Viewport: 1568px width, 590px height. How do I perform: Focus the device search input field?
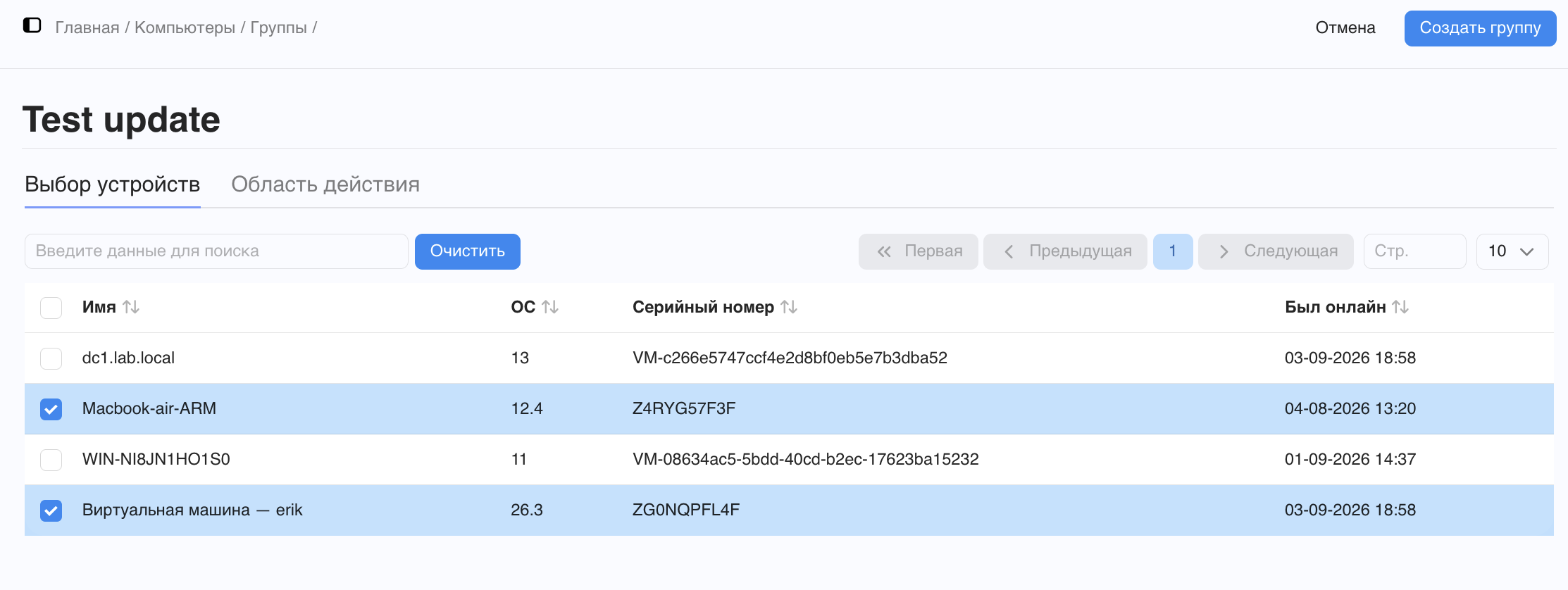(x=216, y=251)
